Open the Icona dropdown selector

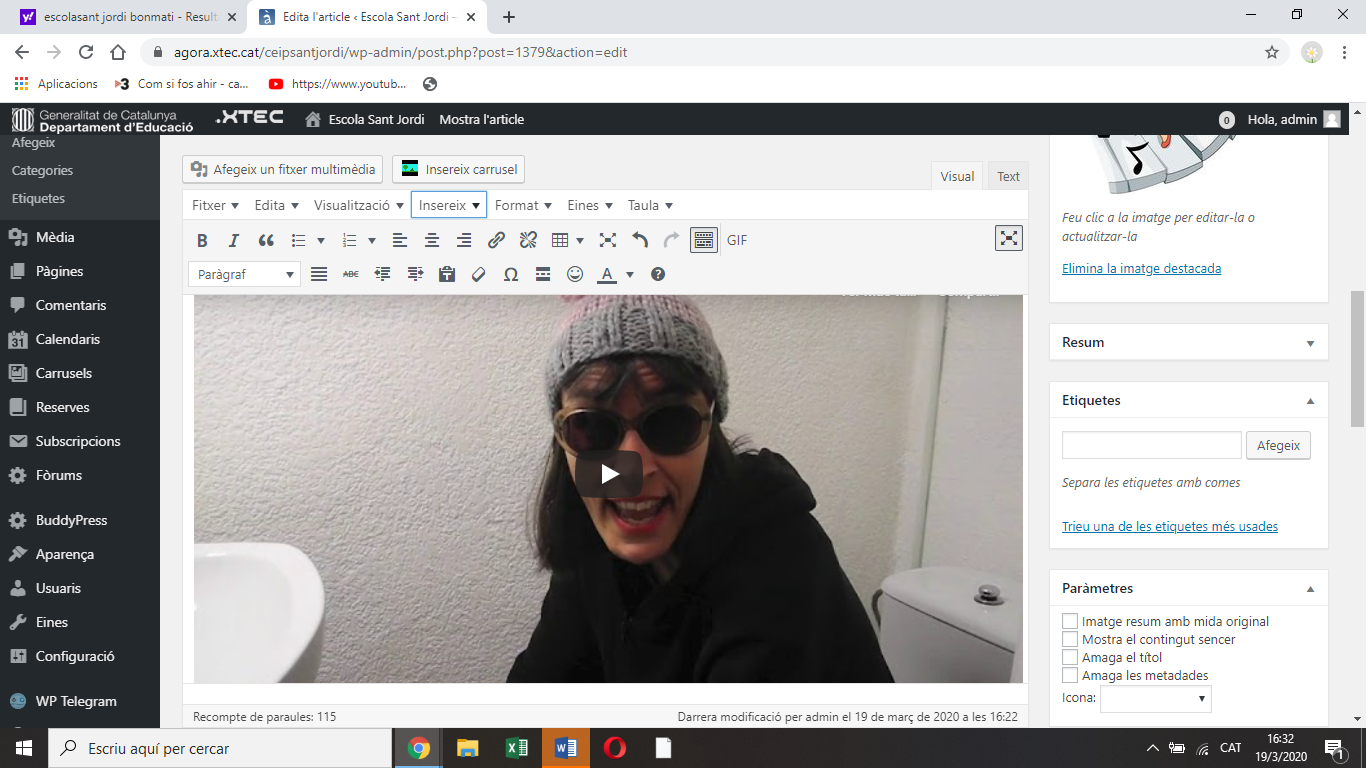1155,699
